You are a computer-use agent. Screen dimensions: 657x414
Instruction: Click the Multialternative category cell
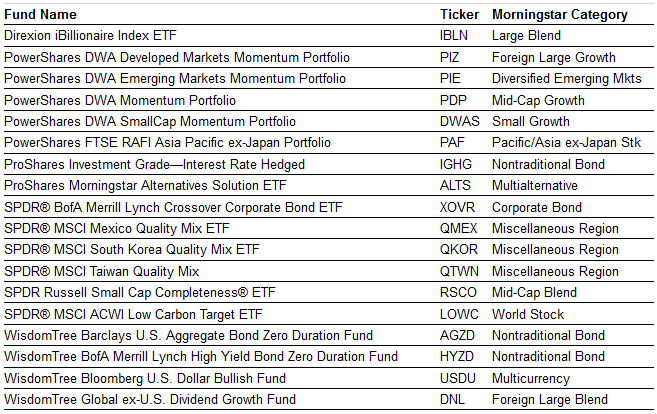pyautogui.click(x=535, y=186)
